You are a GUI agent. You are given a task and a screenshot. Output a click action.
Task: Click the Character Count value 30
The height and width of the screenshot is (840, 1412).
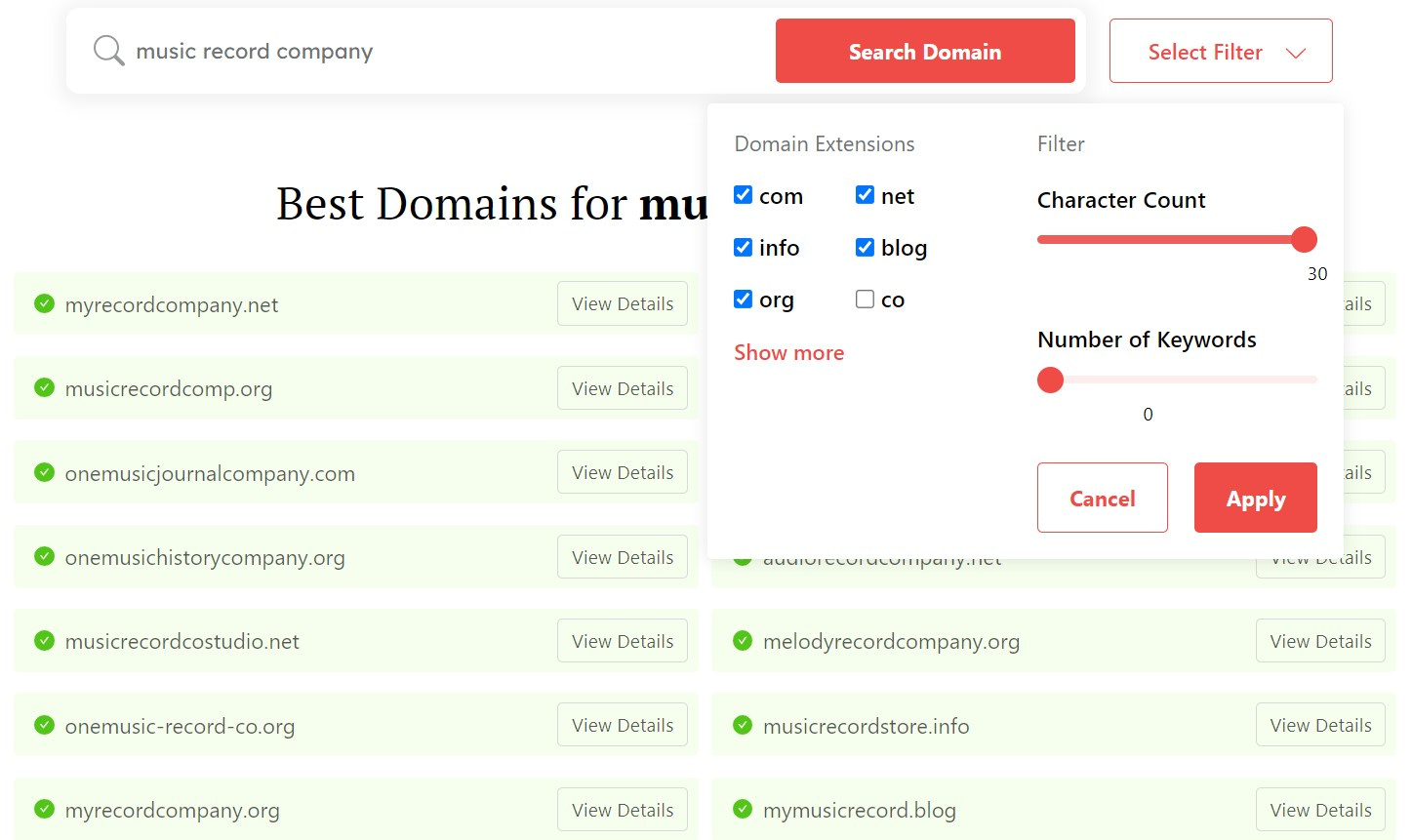click(1317, 273)
